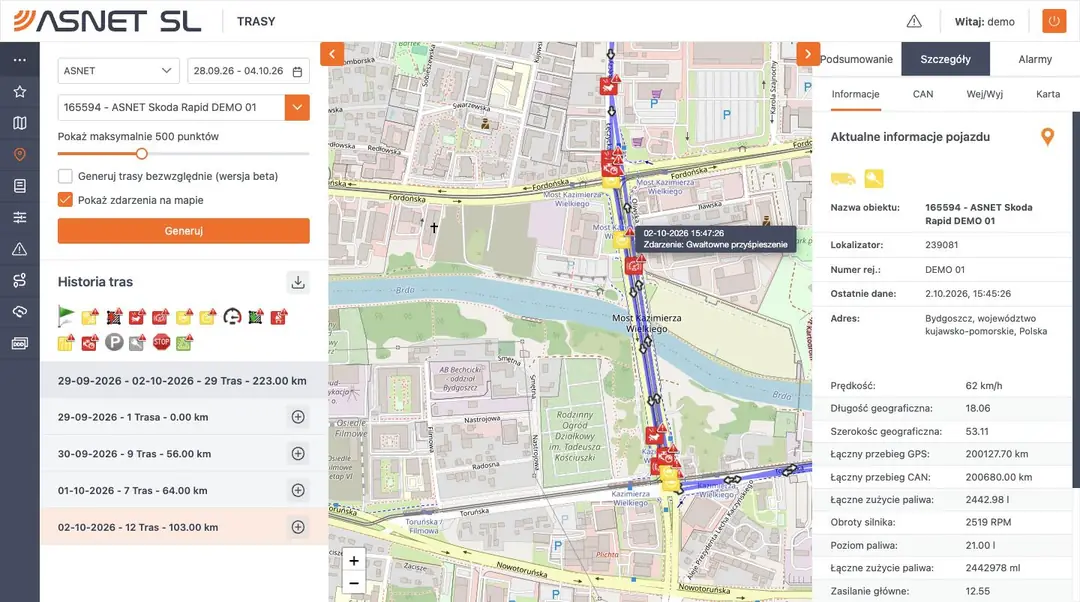
Task: Click the orange pin beside Aktualne informacje pojazdu
Action: click(x=1047, y=137)
